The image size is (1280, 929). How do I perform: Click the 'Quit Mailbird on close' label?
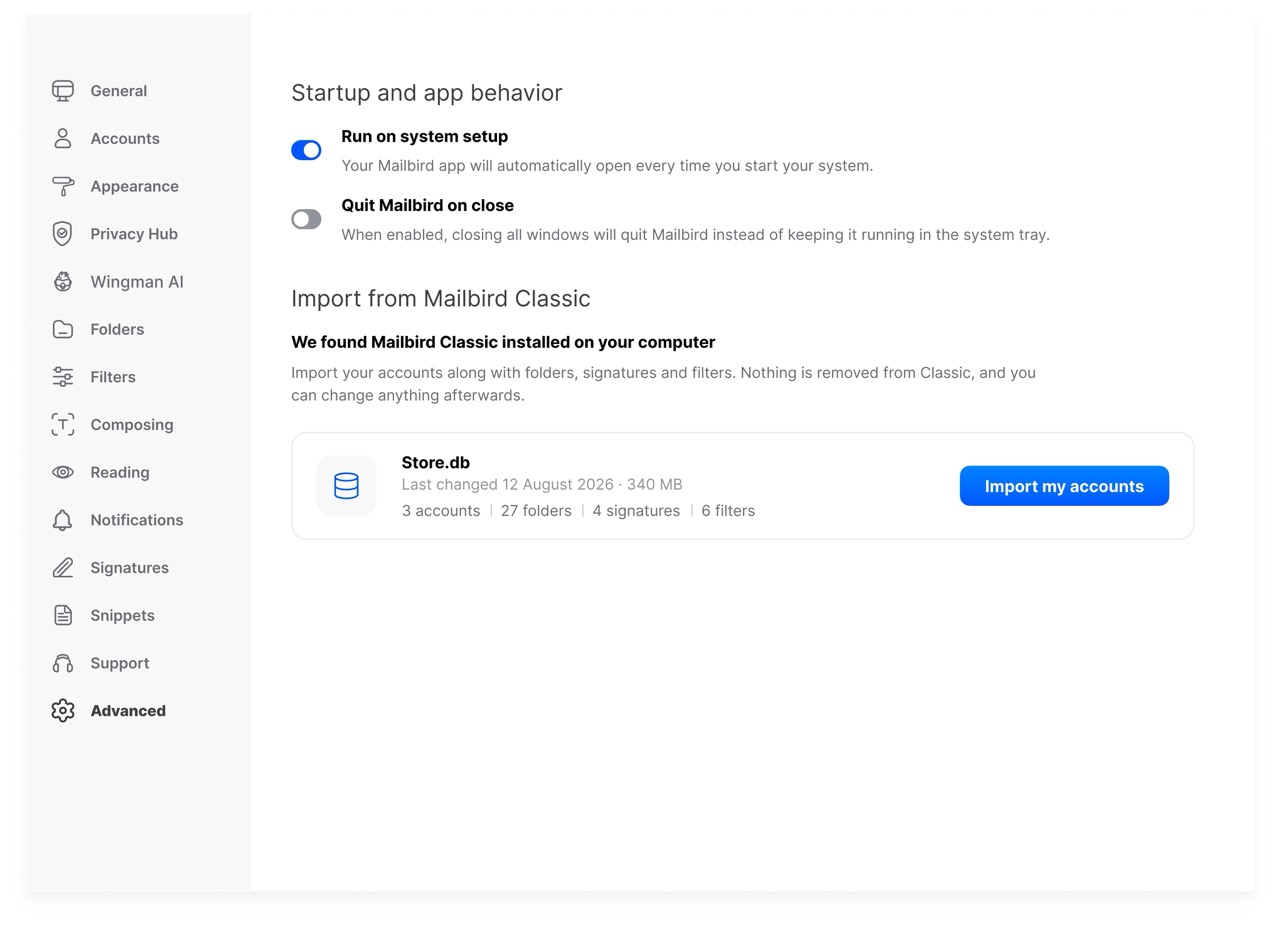[427, 206]
